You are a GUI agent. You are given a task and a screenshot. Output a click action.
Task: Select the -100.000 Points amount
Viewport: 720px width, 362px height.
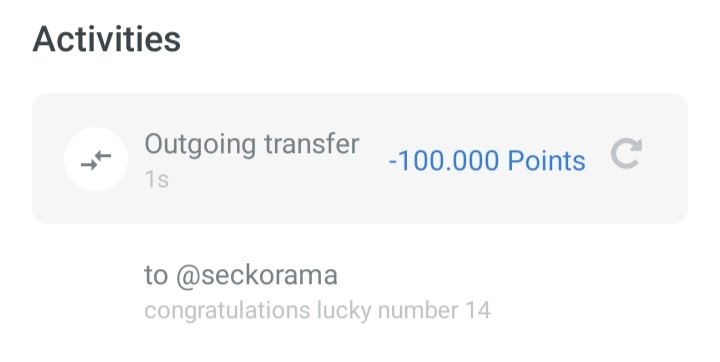487,161
